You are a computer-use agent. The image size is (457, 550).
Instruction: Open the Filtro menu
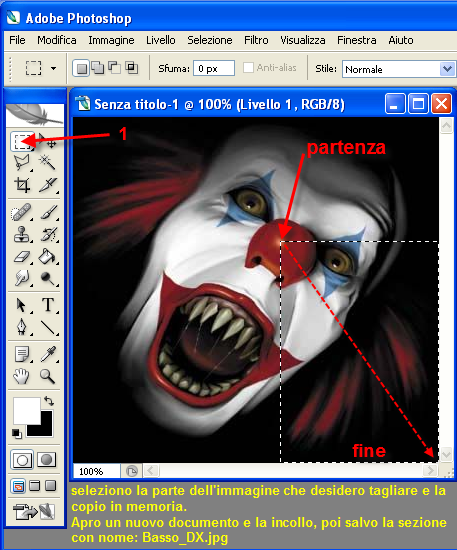[x=256, y=40]
